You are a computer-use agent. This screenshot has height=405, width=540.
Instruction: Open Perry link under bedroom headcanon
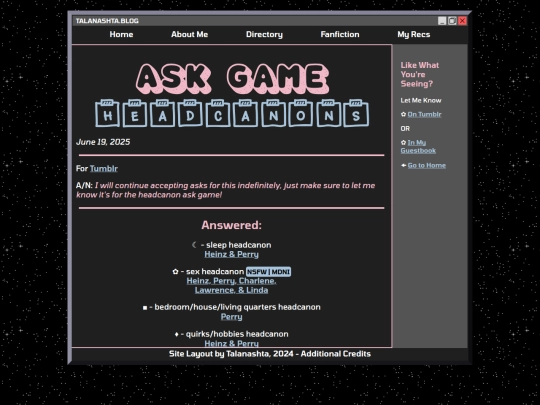click(x=231, y=316)
